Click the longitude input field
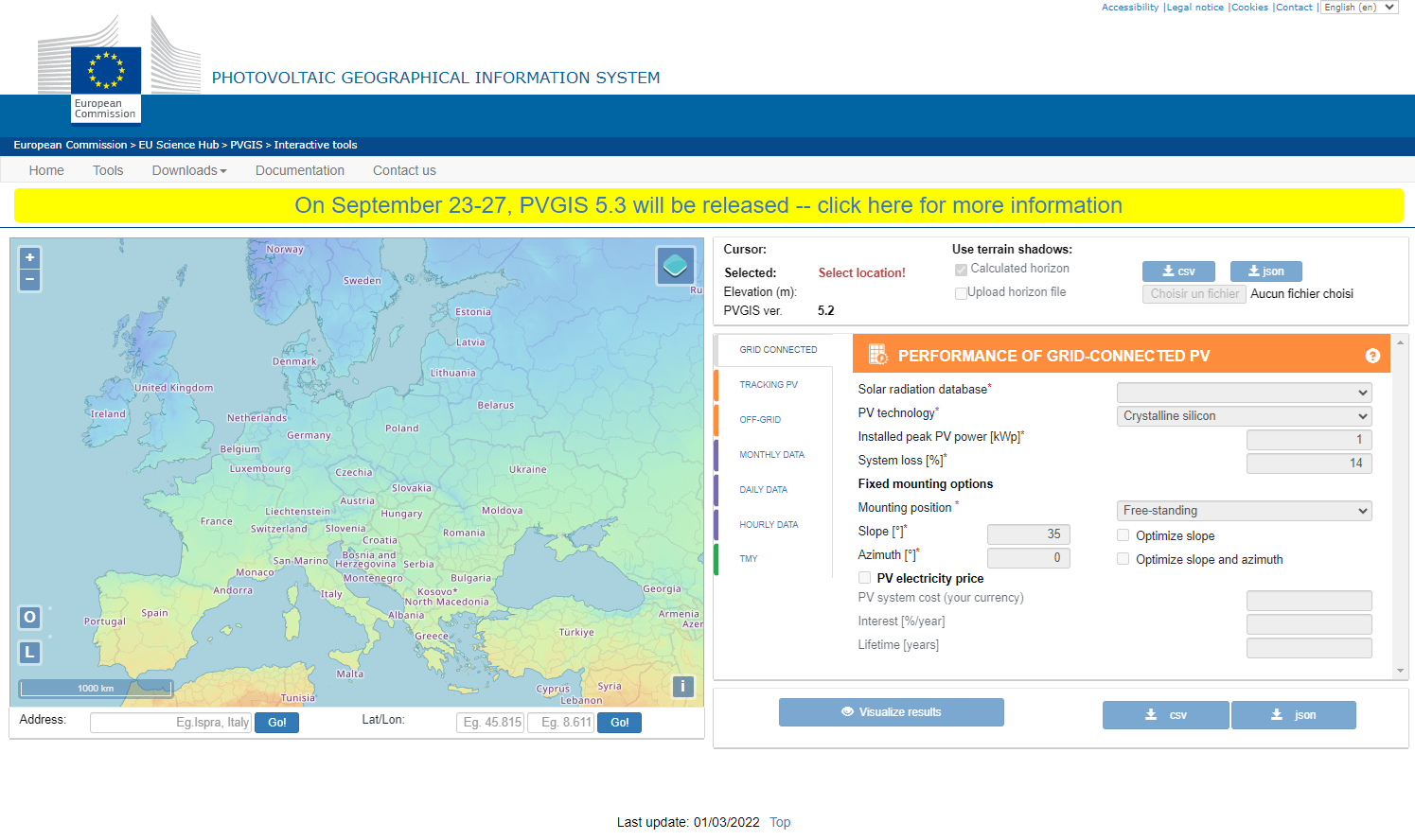 560,723
